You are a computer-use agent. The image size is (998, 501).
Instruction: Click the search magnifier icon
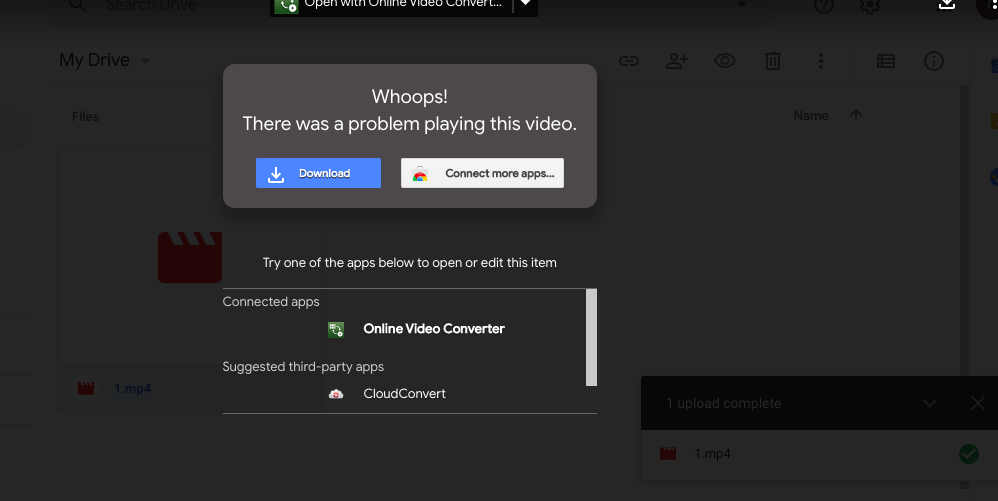[x=77, y=5]
